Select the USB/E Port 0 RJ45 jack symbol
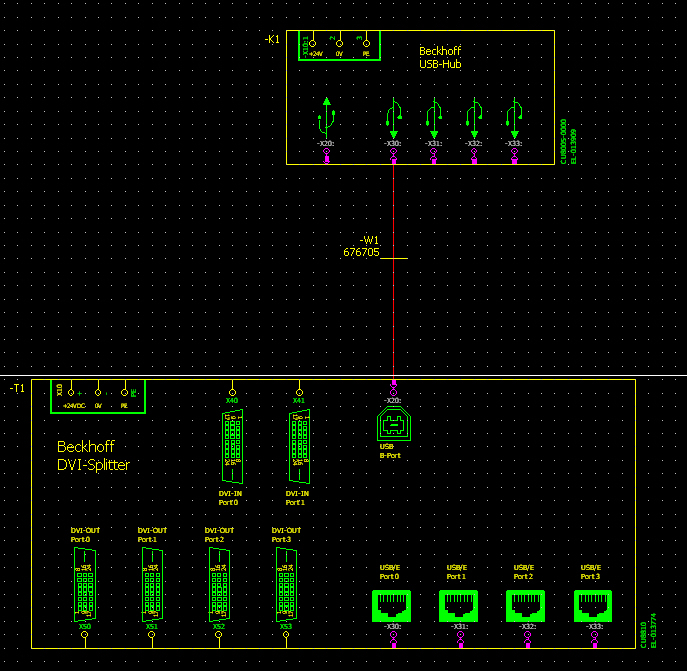The width and height of the screenshot is (687, 671). (x=391, y=606)
